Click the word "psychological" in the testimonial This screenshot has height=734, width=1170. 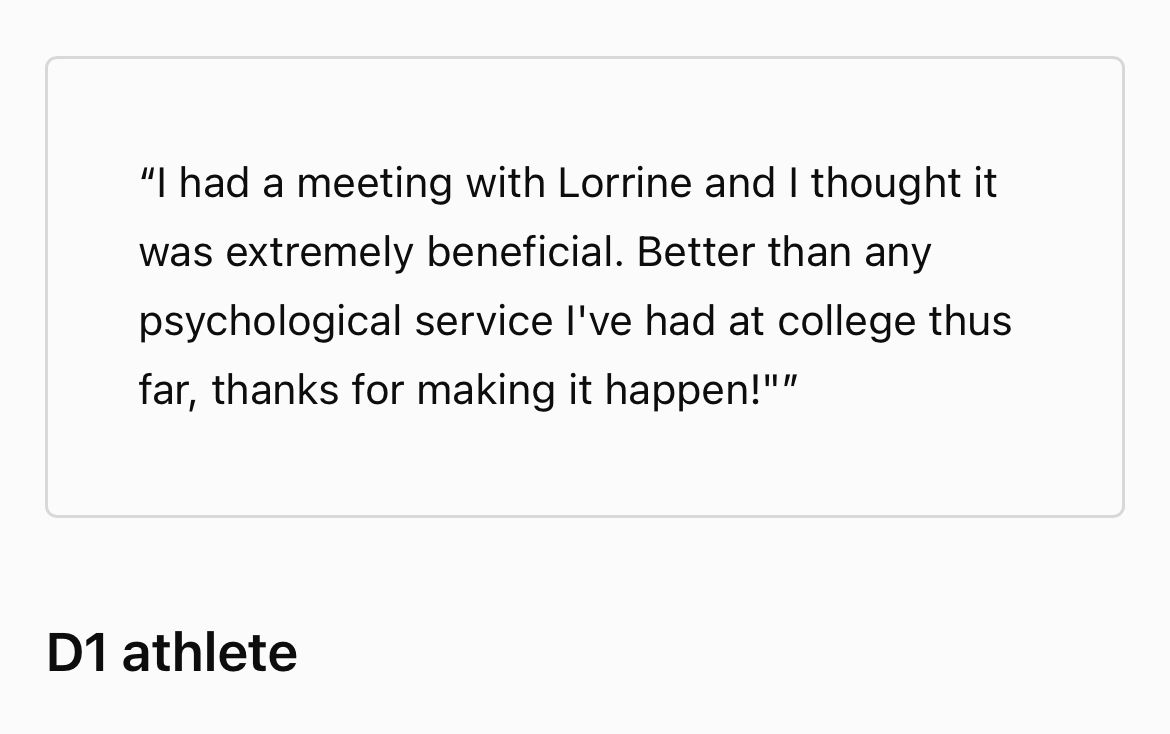pos(270,323)
